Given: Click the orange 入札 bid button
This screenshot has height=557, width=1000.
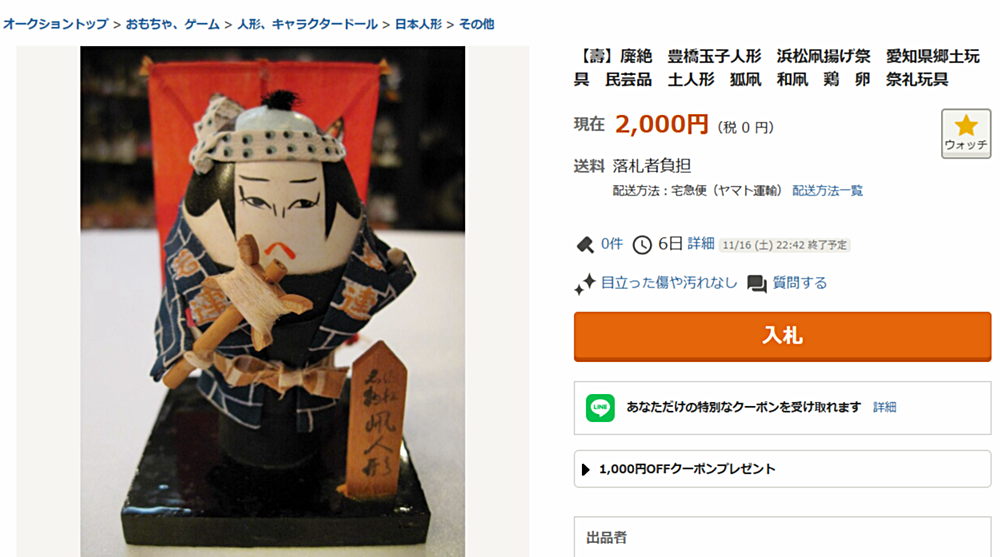Looking at the screenshot, I should (782, 336).
